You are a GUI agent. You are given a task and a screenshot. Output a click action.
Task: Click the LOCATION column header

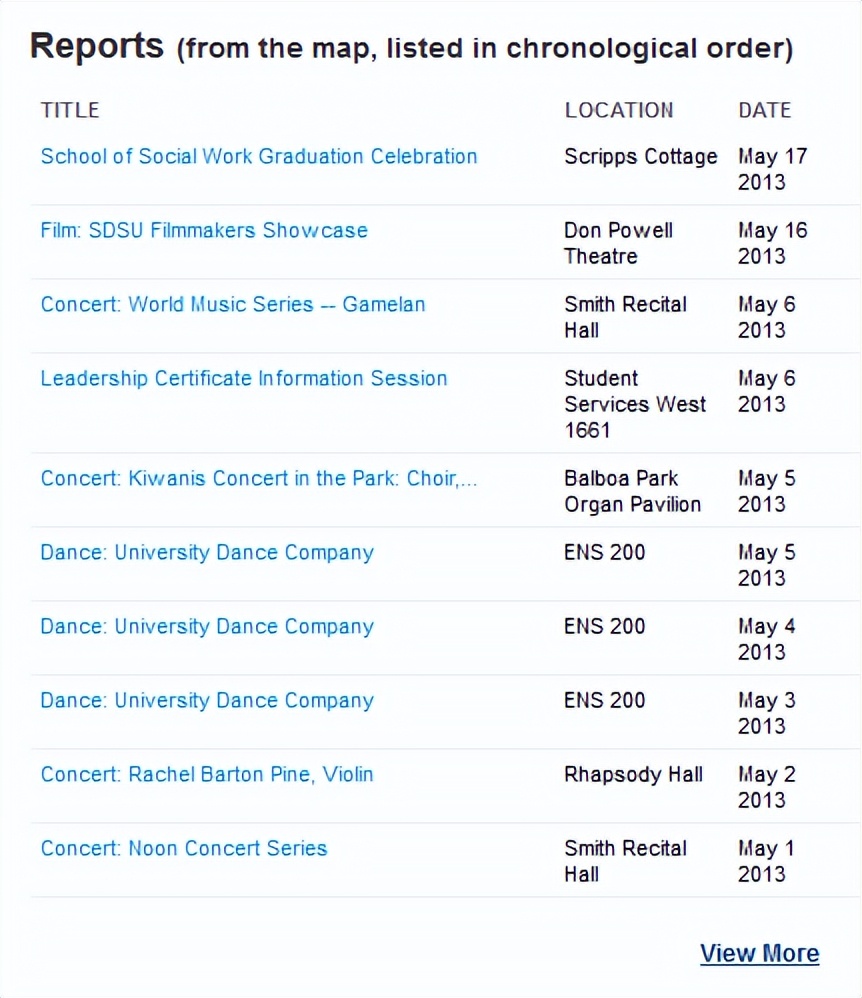pyautogui.click(x=619, y=110)
